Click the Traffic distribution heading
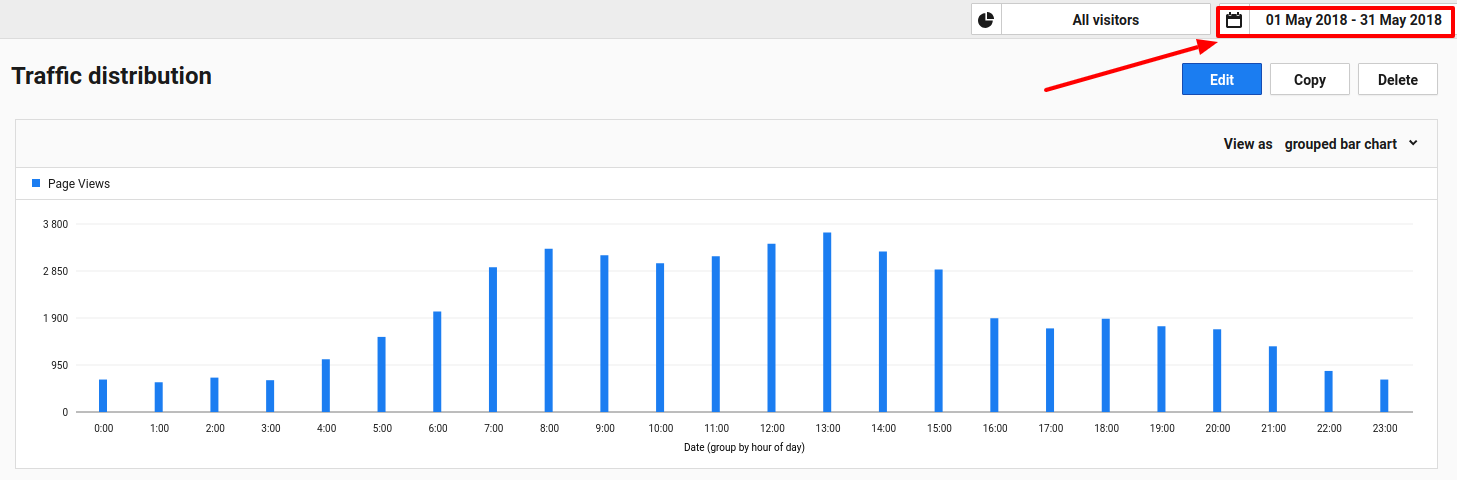Screen dimensions: 1457x480 click(111, 76)
